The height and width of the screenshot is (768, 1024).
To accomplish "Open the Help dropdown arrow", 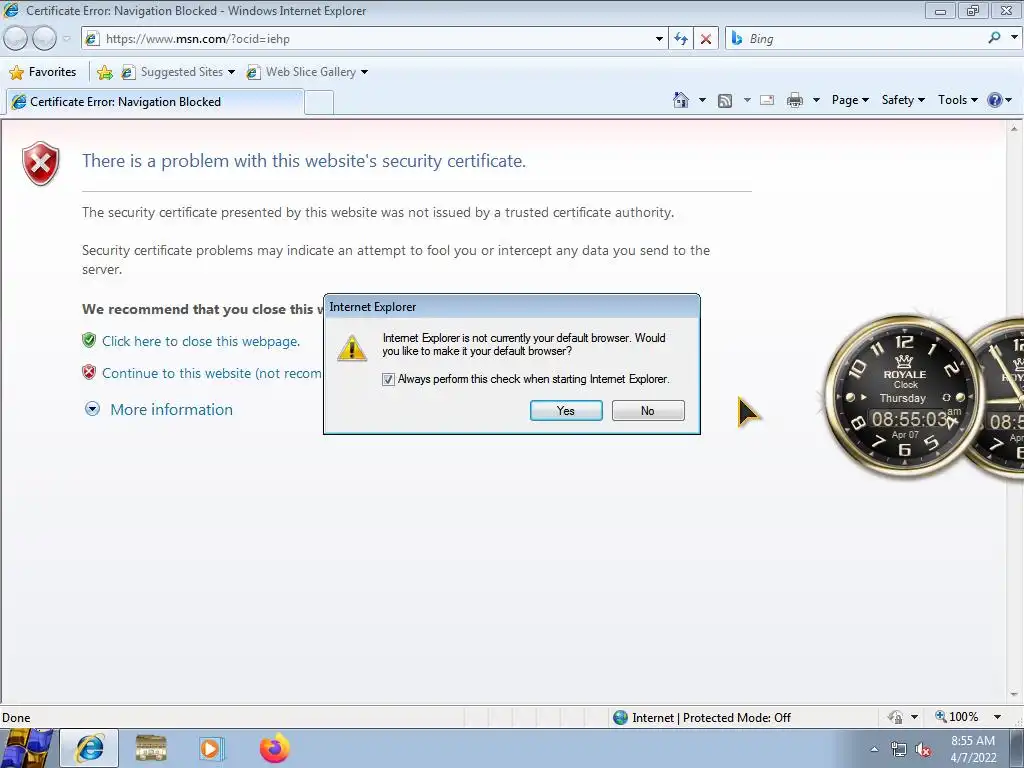I will pyautogui.click(x=1009, y=100).
